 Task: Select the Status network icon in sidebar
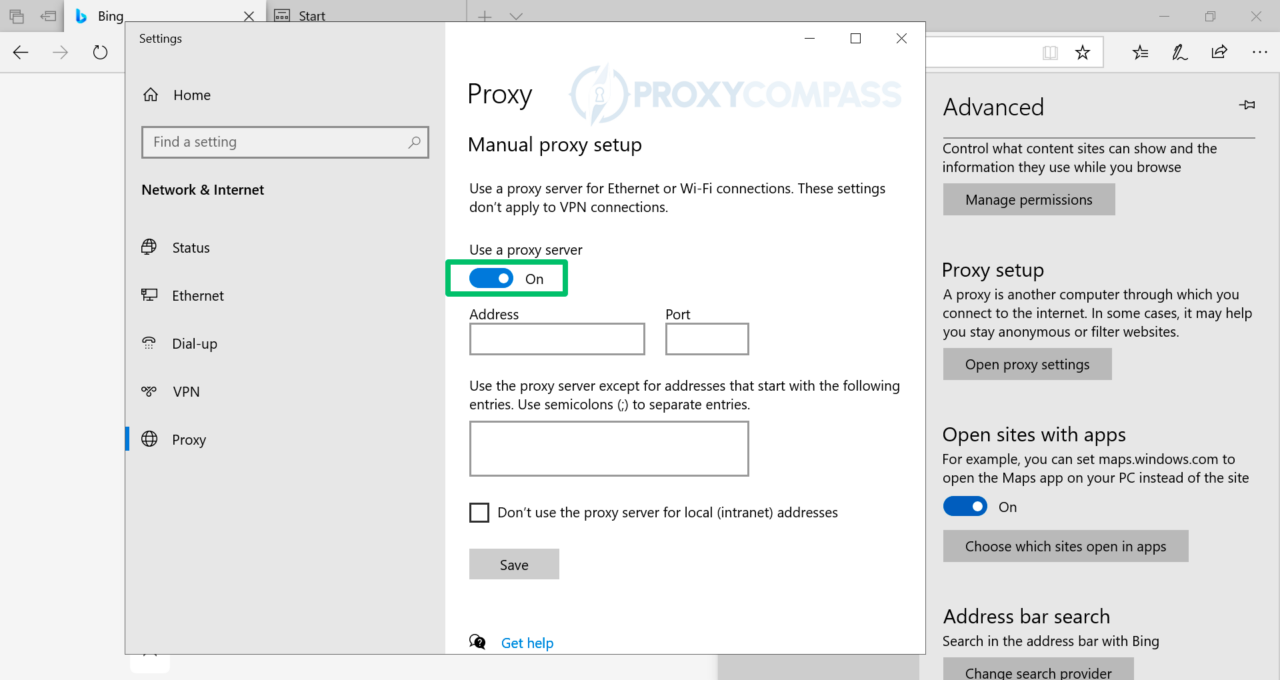149,247
